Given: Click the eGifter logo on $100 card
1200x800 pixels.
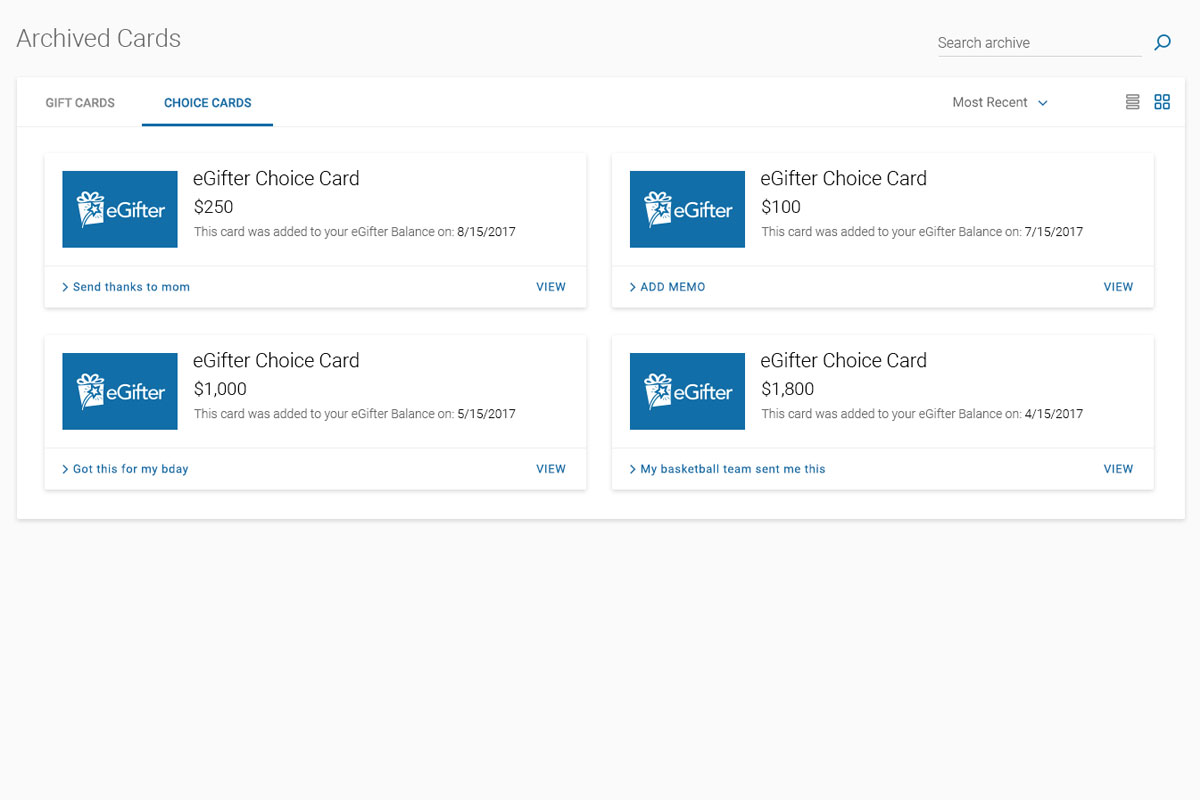Looking at the screenshot, I should [687, 209].
